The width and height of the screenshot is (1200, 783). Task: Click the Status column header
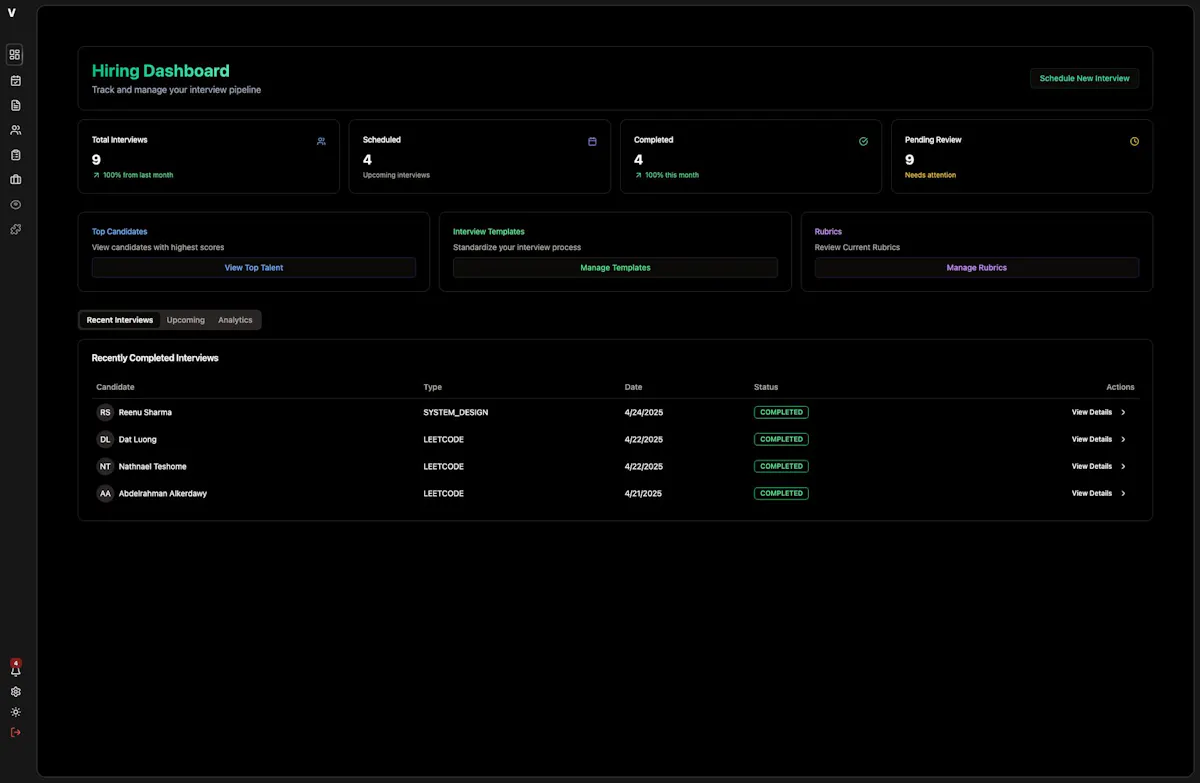[x=766, y=387]
